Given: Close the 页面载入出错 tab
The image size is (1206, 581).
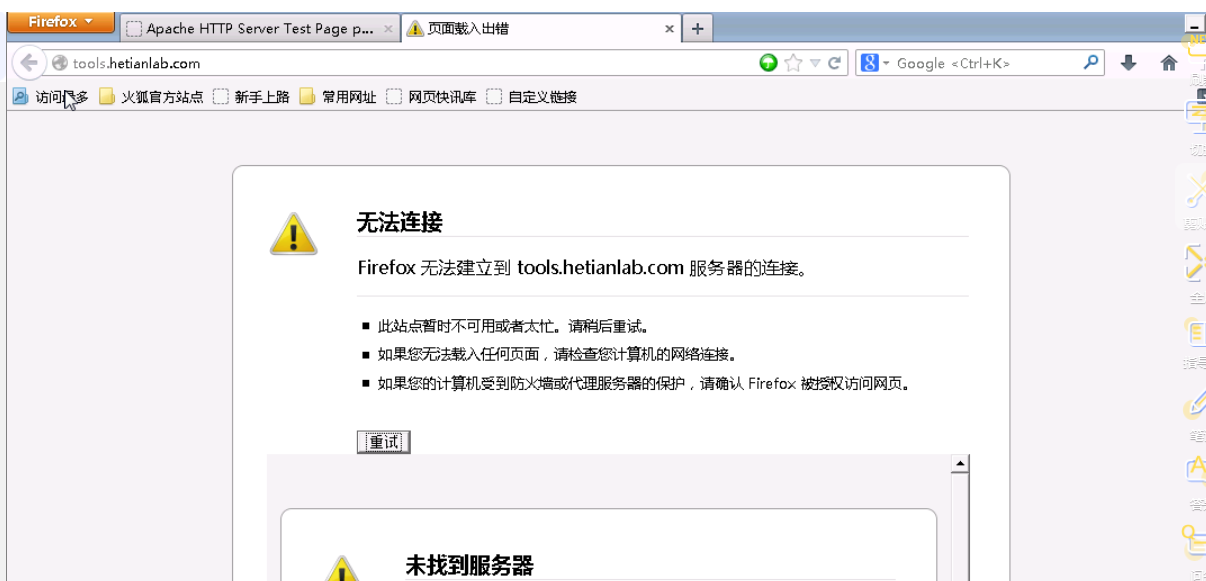Looking at the screenshot, I should coord(670,29).
